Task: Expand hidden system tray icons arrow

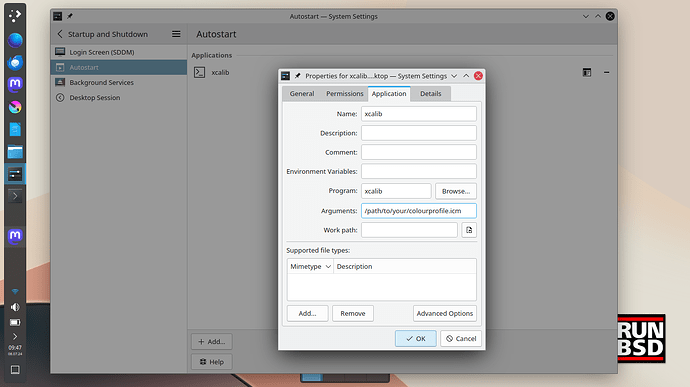Action: click(15, 336)
